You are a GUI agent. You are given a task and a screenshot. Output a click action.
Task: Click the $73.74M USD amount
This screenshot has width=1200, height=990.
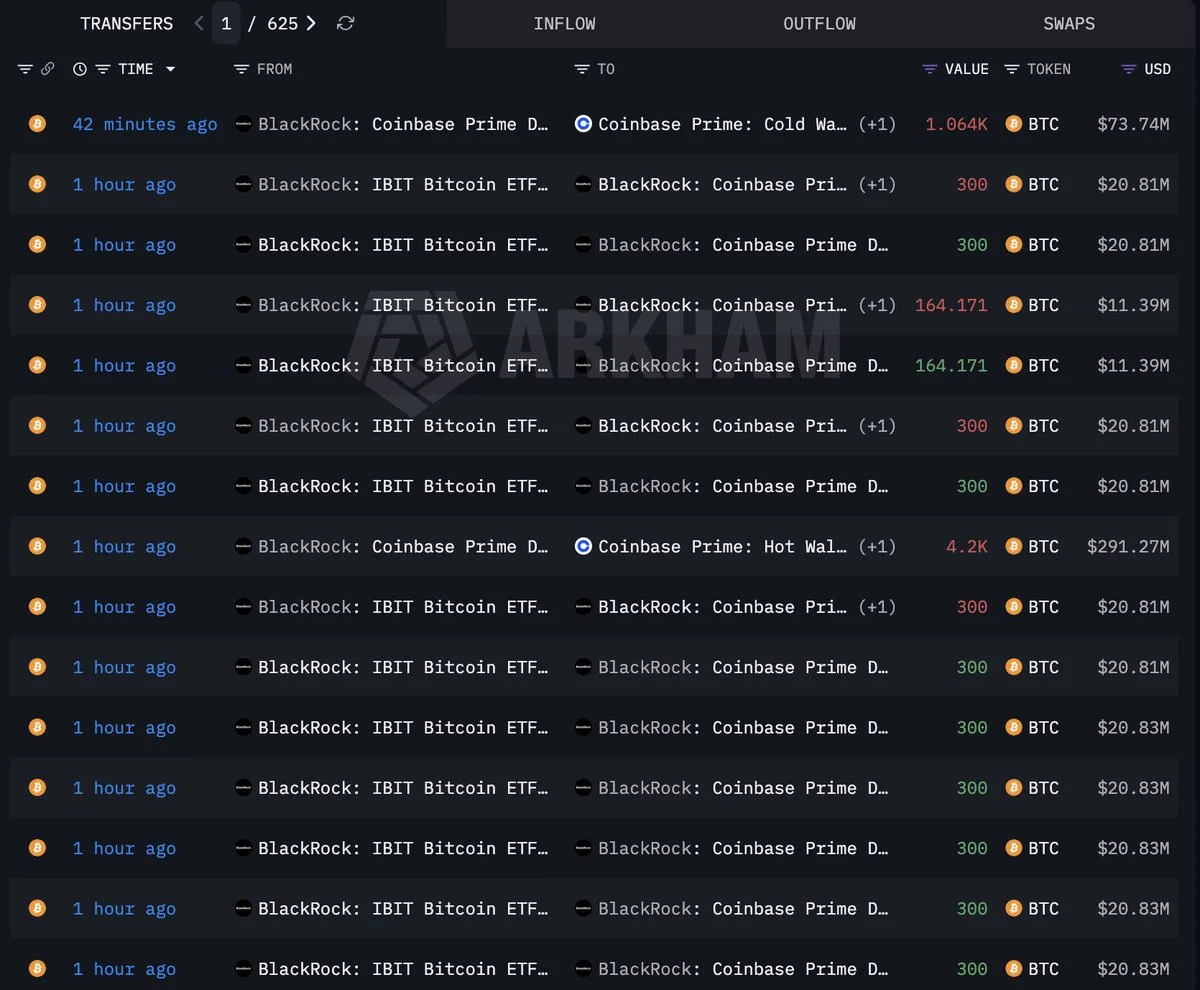click(1133, 124)
